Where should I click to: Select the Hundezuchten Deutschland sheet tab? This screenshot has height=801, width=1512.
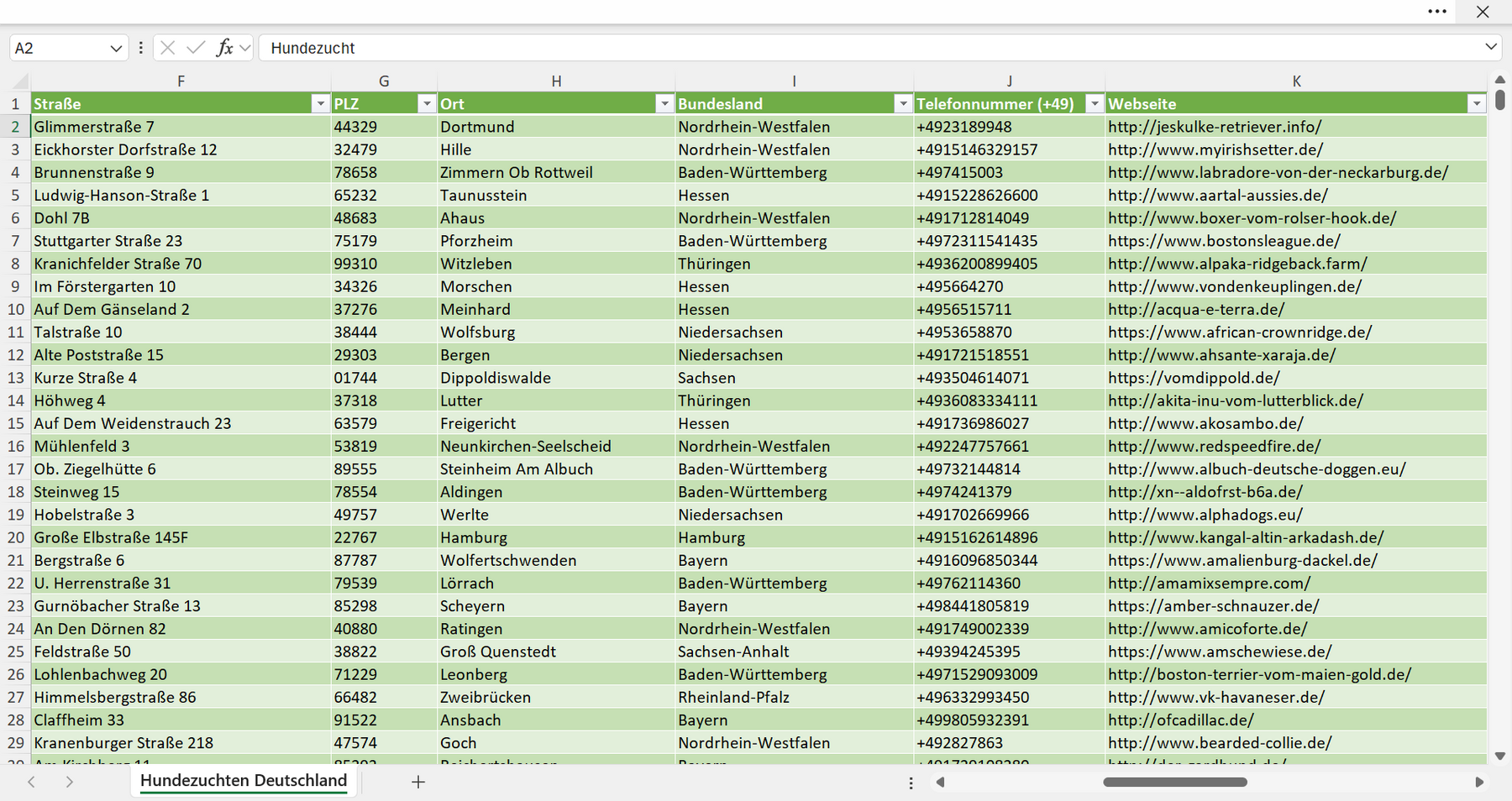pos(244,781)
